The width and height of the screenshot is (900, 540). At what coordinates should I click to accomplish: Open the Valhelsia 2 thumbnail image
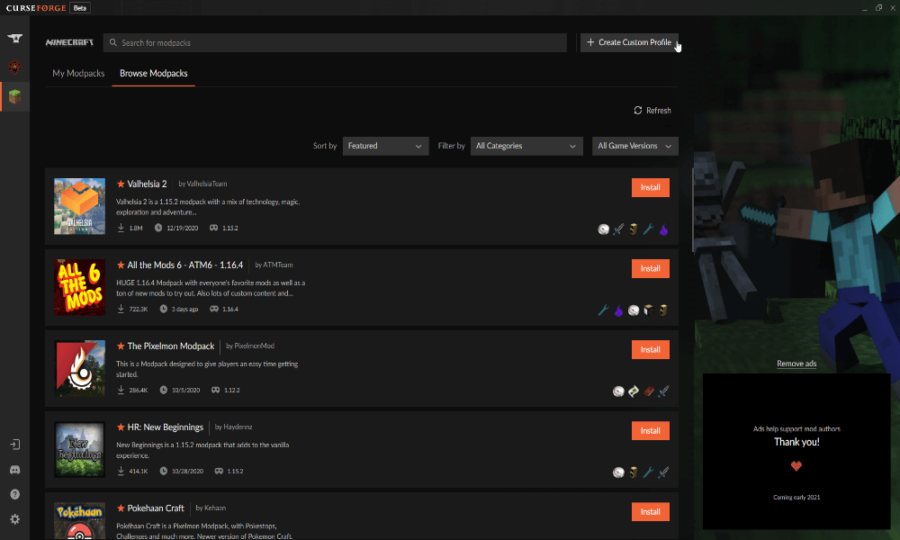tap(80, 206)
